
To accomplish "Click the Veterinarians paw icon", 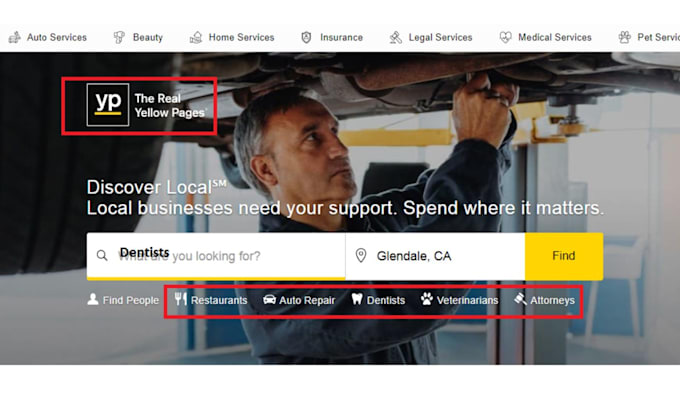I will tap(427, 299).
